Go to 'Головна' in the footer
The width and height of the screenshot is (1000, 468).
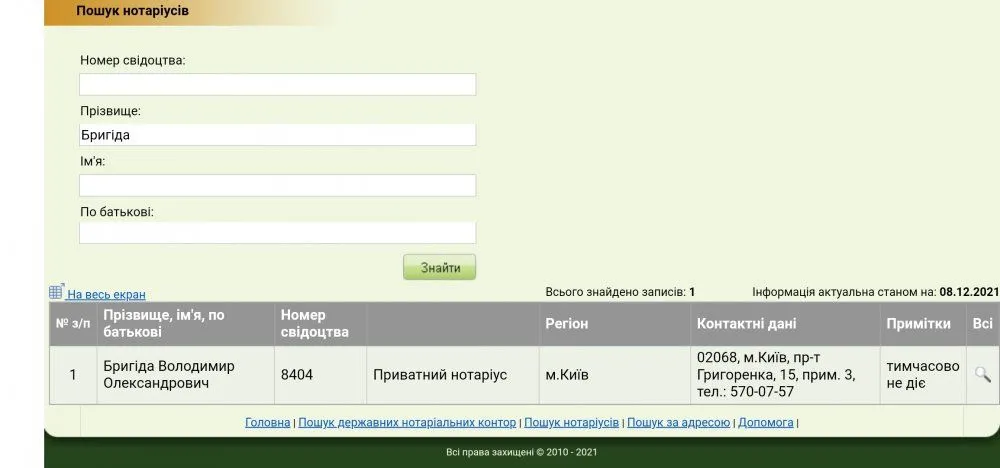tap(267, 423)
